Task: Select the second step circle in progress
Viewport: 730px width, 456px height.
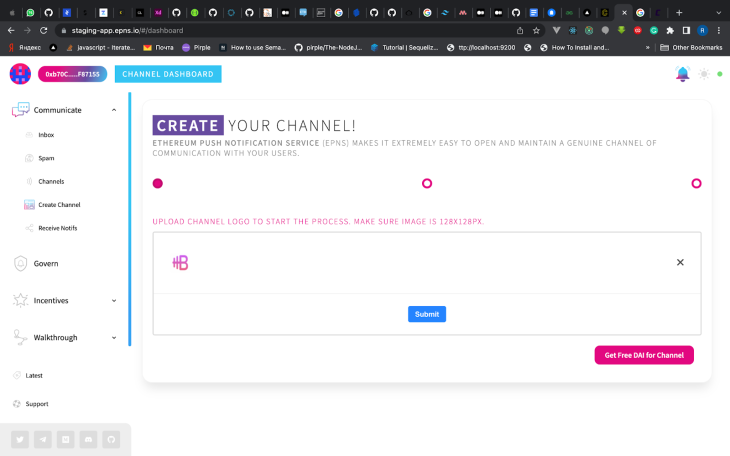Action: 427,184
